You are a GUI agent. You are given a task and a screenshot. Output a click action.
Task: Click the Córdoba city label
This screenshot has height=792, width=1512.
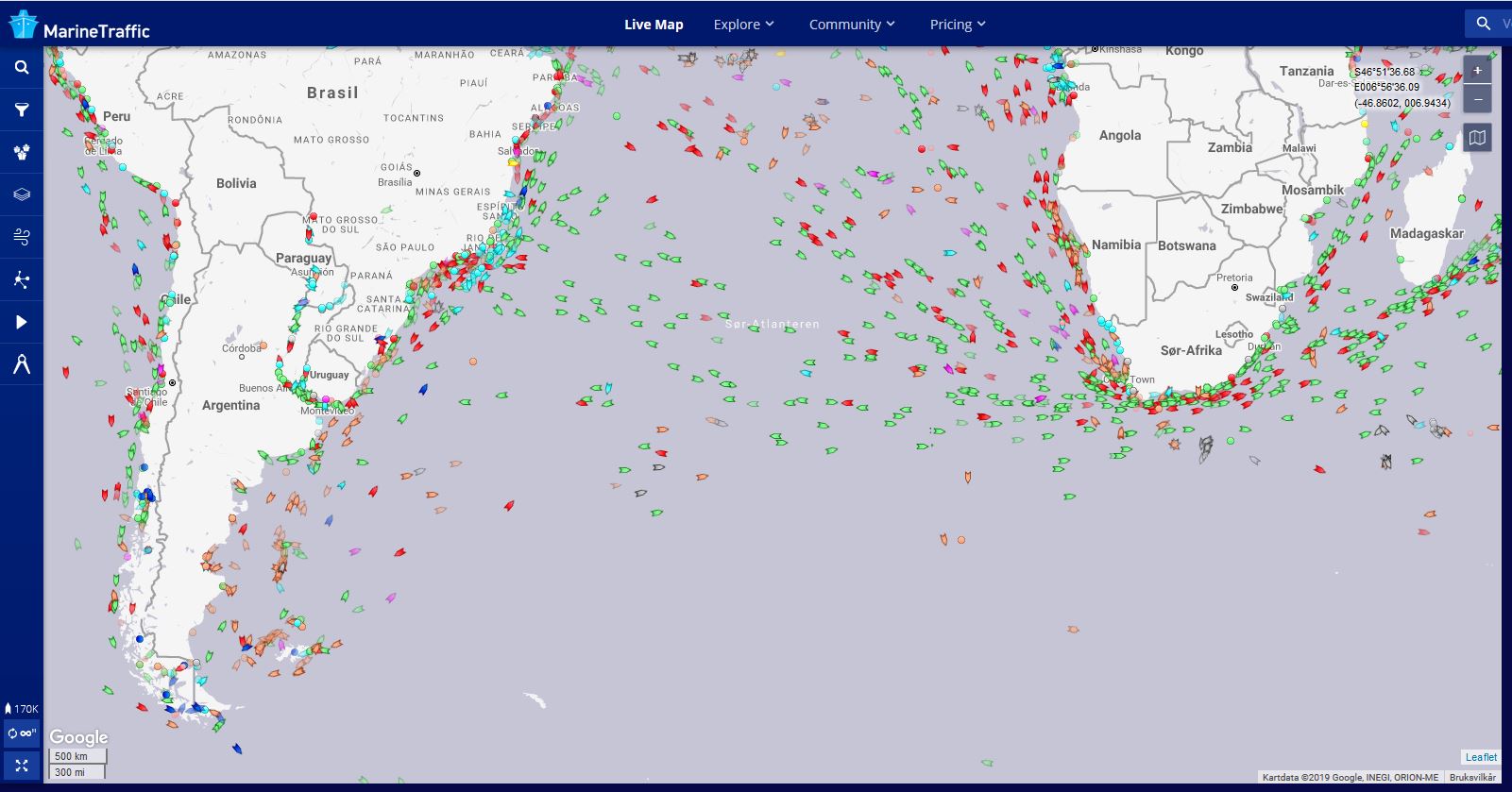coord(242,348)
